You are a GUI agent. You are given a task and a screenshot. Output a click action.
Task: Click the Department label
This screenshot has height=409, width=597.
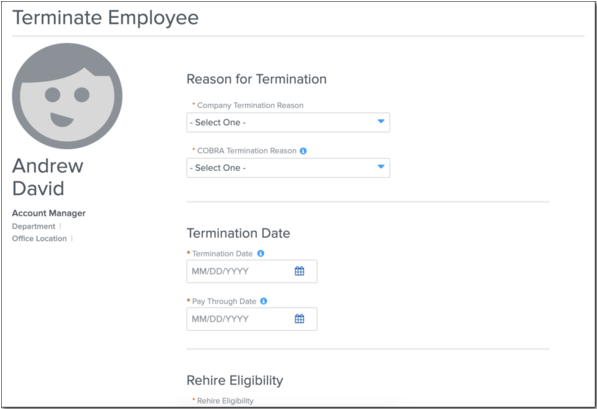click(x=34, y=227)
